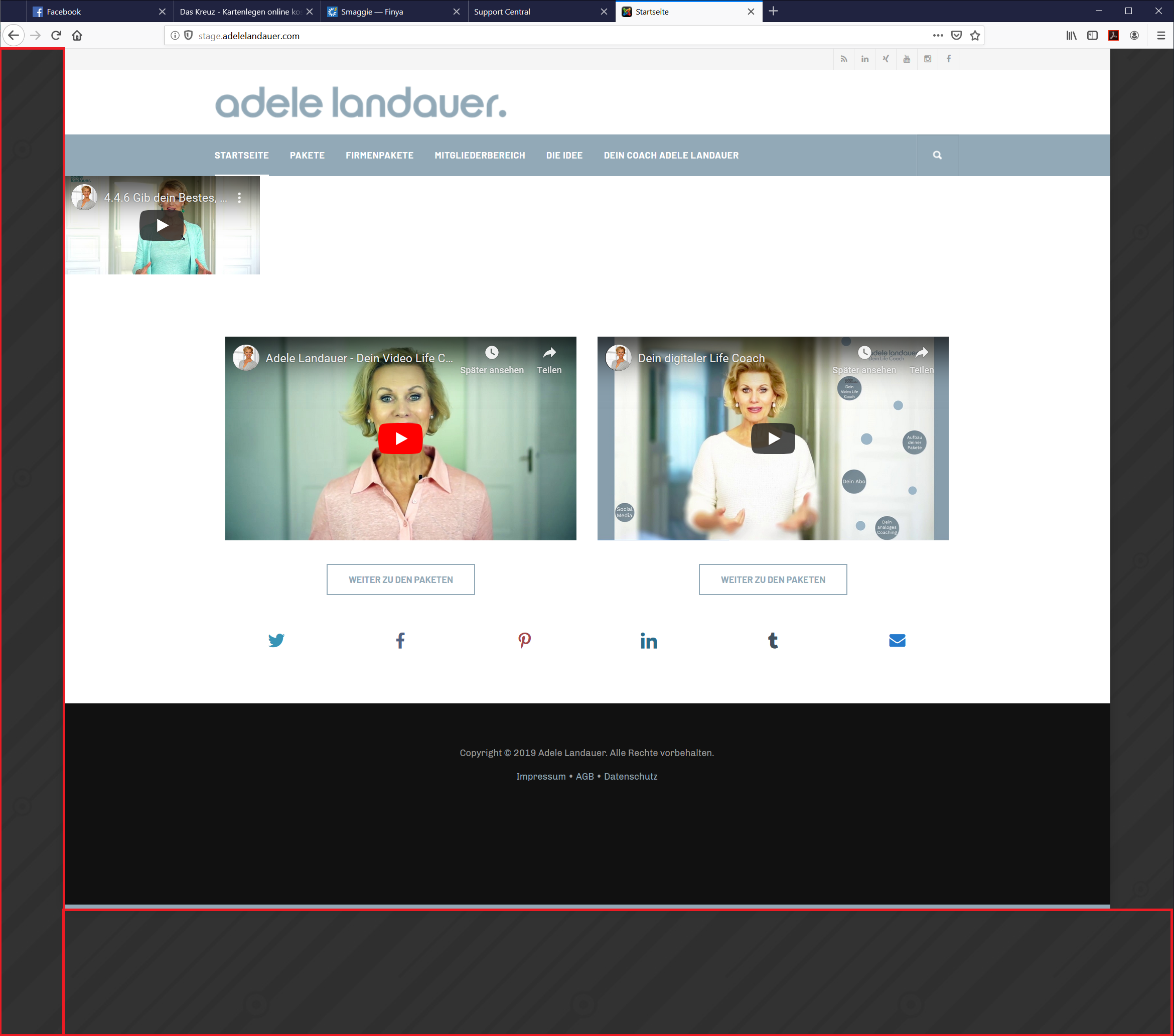Screen dimensions: 1174x1036
Task: Click the Pinterest share icon
Action: tap(524, 640)
